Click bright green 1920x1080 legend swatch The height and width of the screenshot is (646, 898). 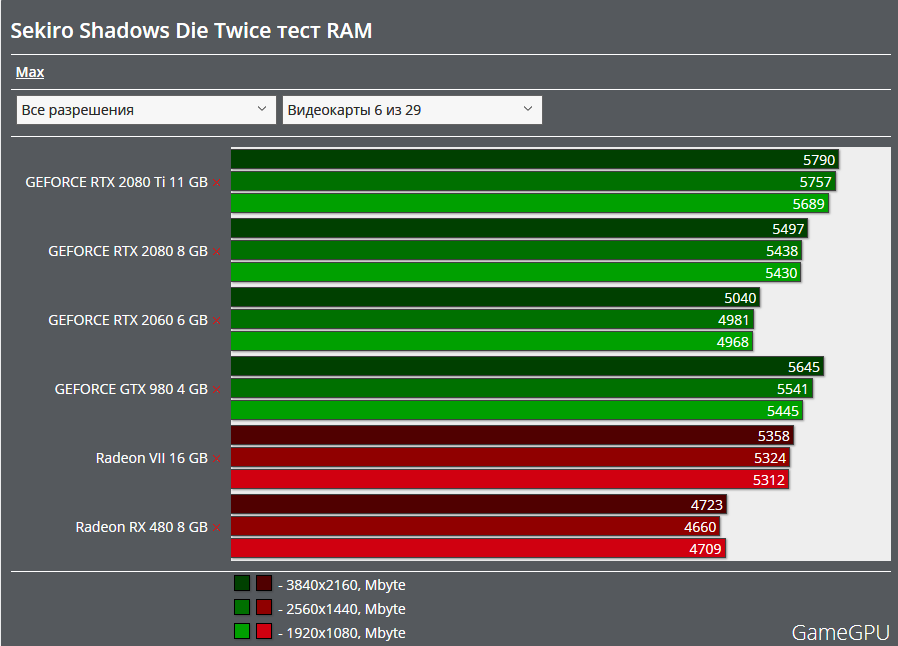pyautogui.click(x=242, y=631)
